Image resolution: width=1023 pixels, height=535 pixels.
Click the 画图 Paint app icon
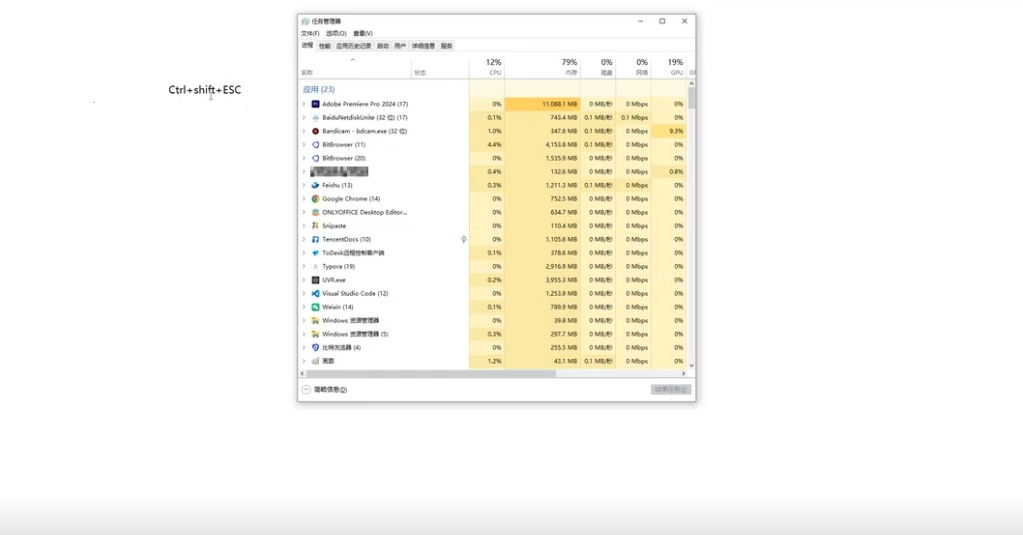[x=315, y=361]
